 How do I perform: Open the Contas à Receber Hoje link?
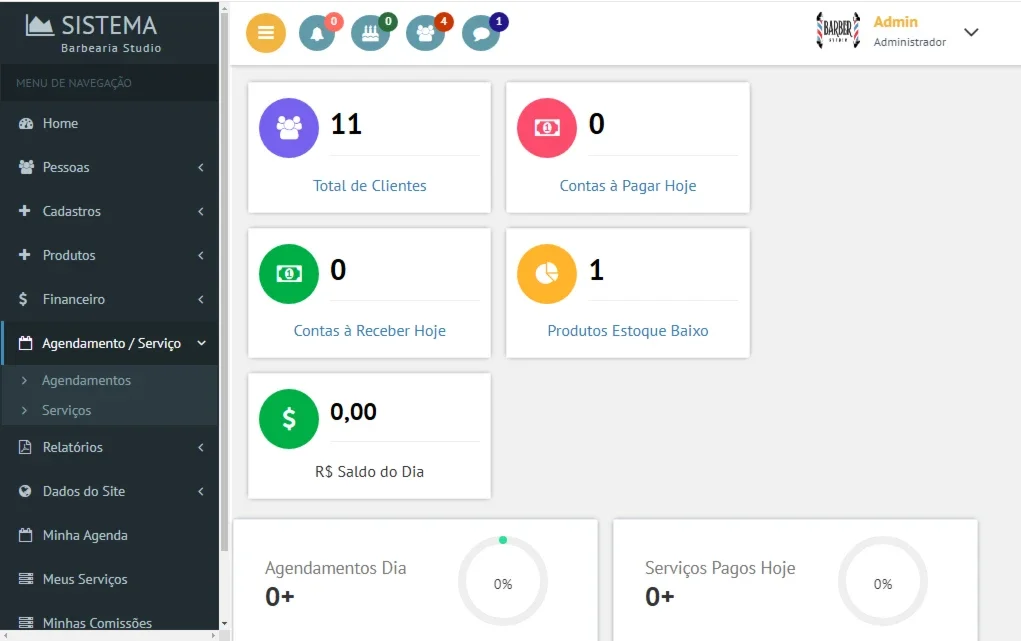(x=370, y=331)
